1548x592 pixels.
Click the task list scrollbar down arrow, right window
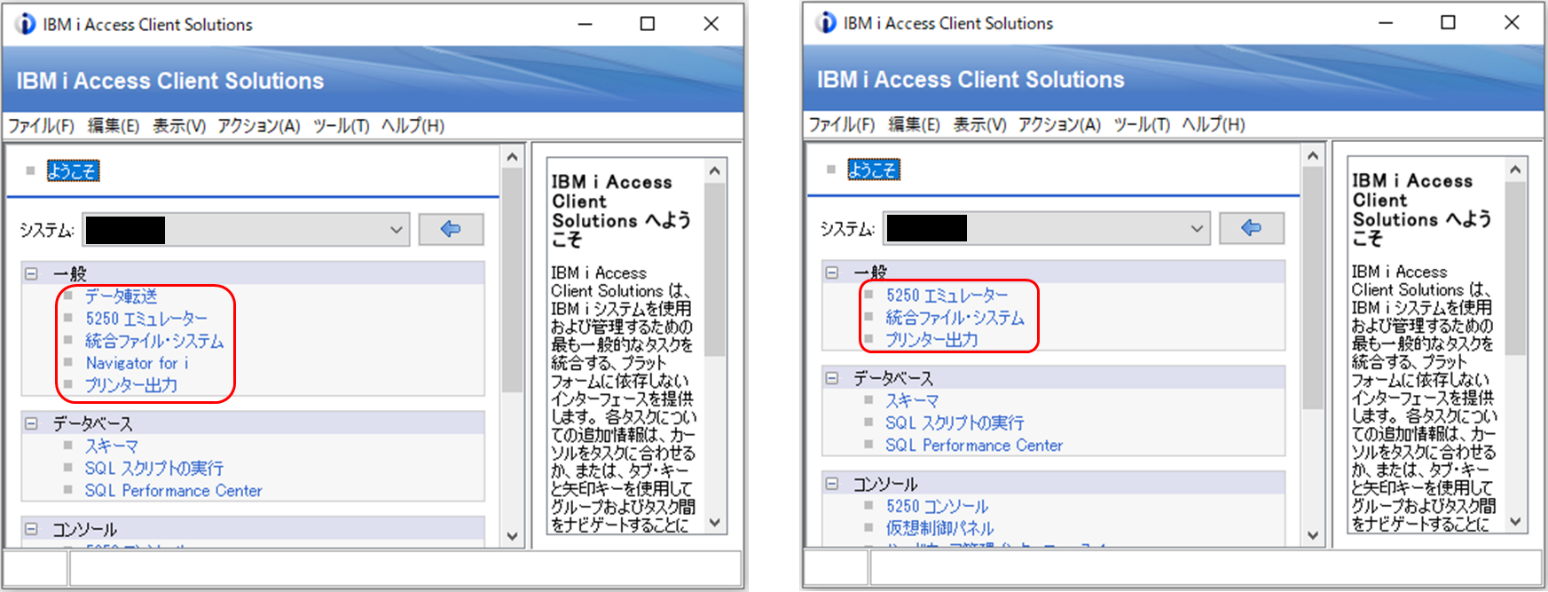1313,536
